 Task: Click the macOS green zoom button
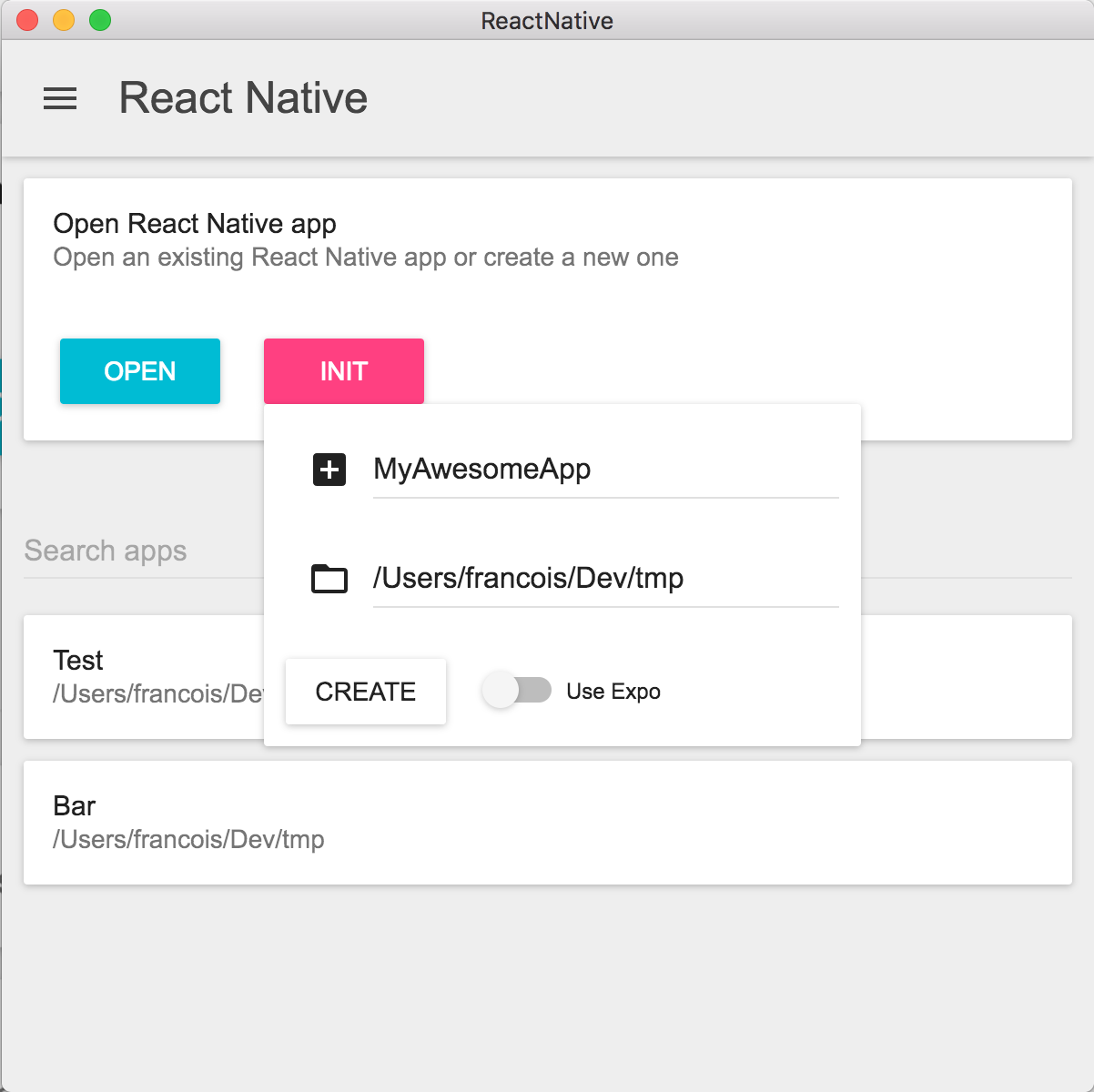(100, 20)
